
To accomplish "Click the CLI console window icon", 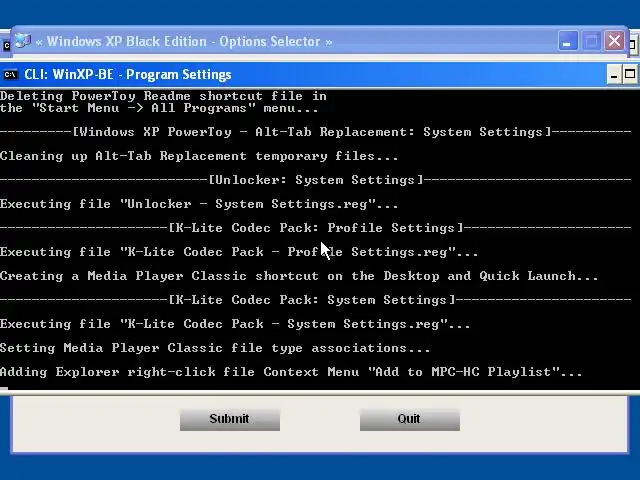I will point(10,75).
